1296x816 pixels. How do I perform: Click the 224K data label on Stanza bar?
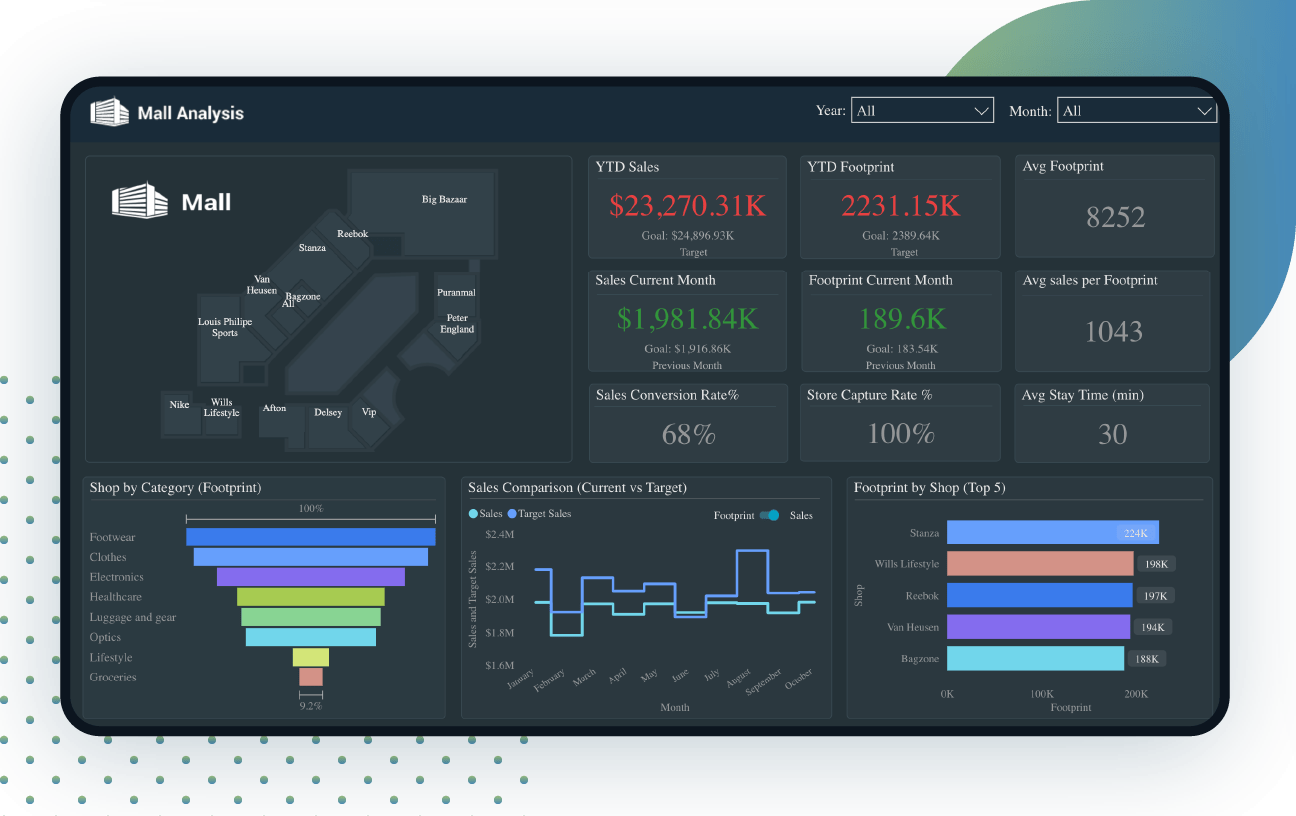click(1135, 533)
